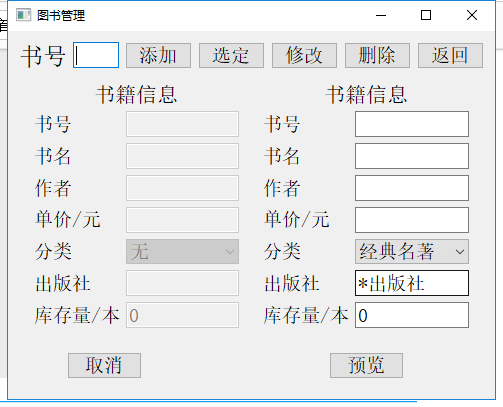Click the 返回 button
The image size is (503, 407).
(x=450, y=55)
